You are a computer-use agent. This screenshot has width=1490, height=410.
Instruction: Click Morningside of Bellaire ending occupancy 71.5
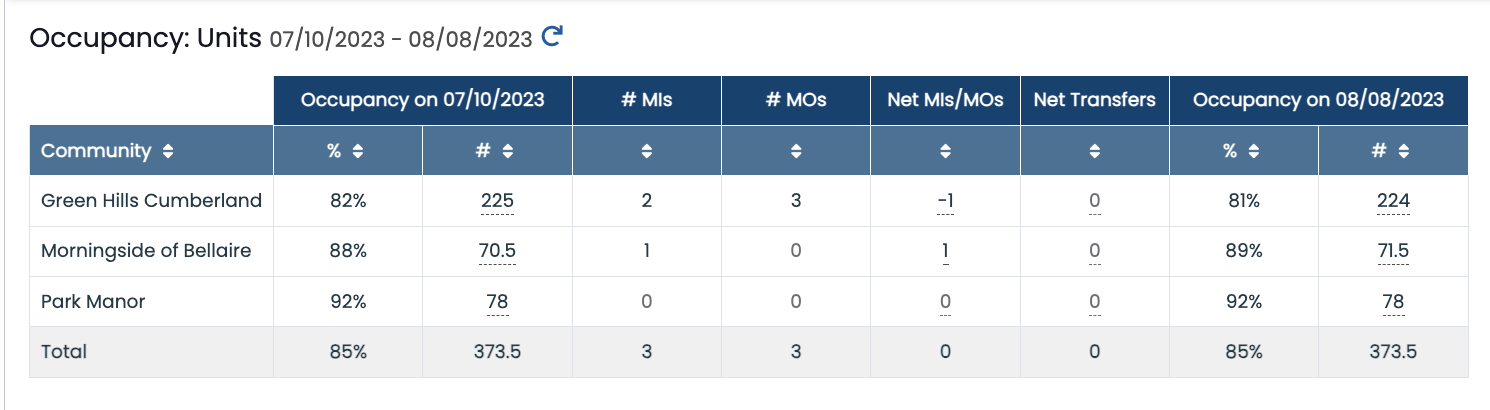(1393, 251)
